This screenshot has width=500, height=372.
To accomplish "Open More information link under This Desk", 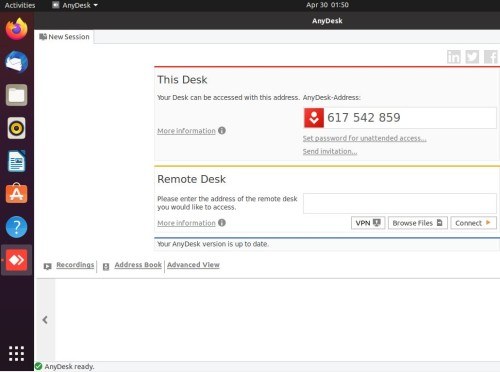I will click(x=186, y=131).
